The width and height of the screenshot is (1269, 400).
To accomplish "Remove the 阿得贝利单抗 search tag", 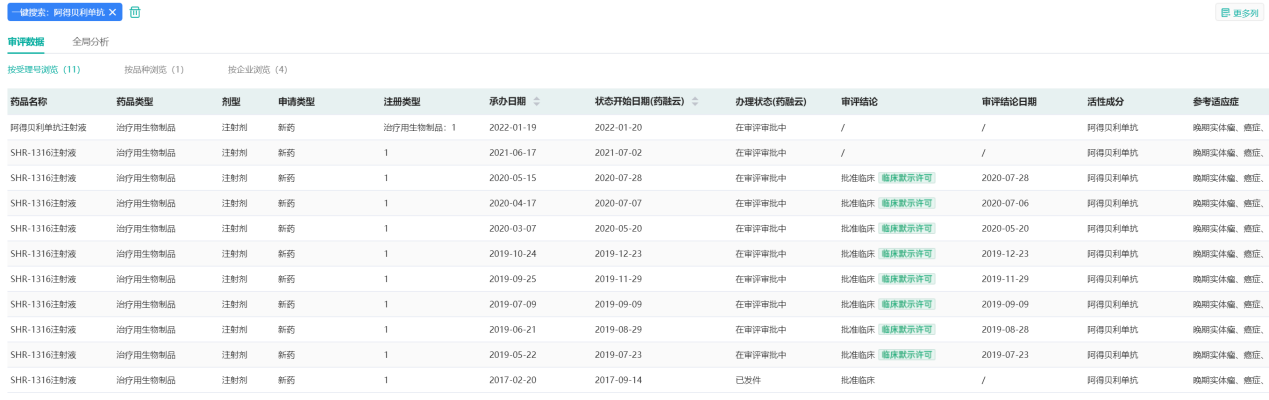I will pos(113,12).
